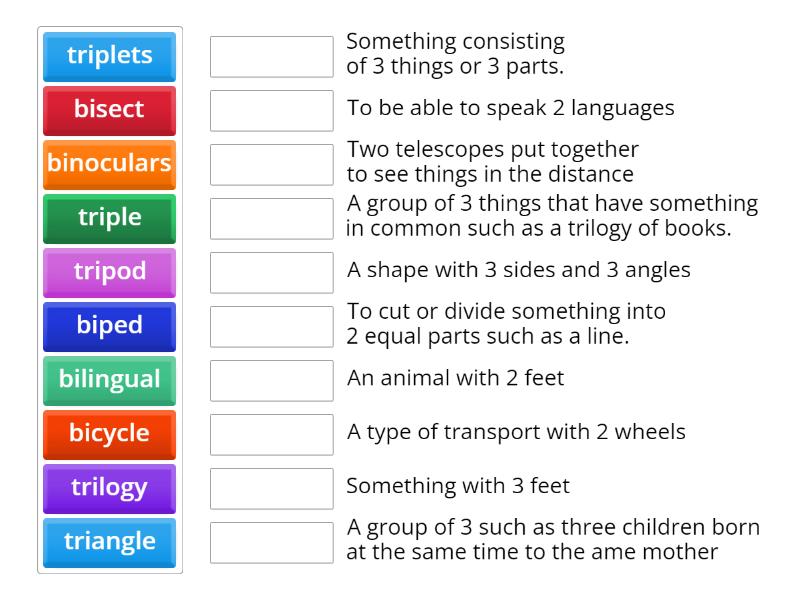Image resolution: width=800 pixels, height=600 pixels.
Task: Pick the orange 'binoculars' tile
Action: click(x=110, y=164)
